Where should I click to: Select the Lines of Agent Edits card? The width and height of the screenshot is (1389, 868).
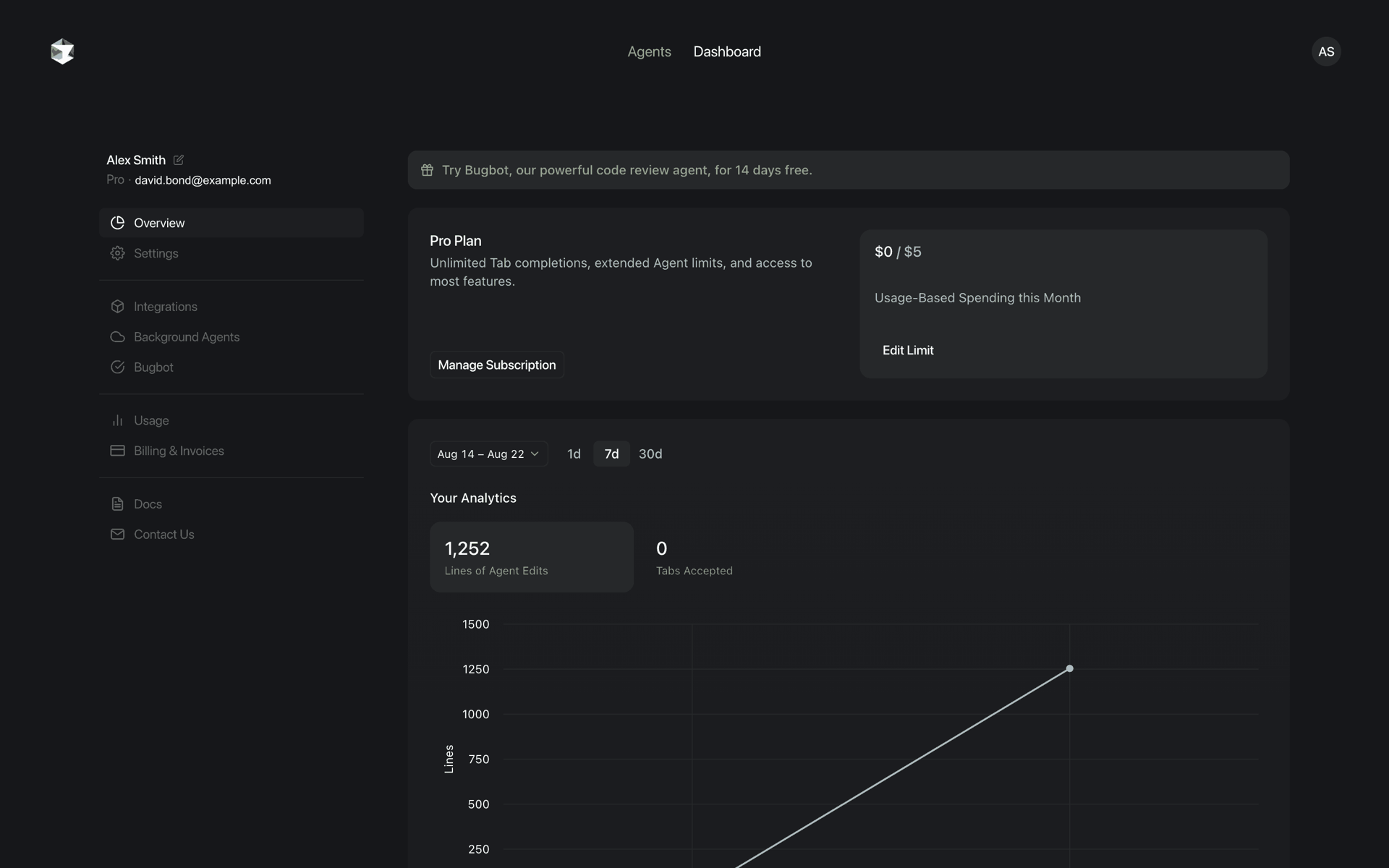coord(532,557)
